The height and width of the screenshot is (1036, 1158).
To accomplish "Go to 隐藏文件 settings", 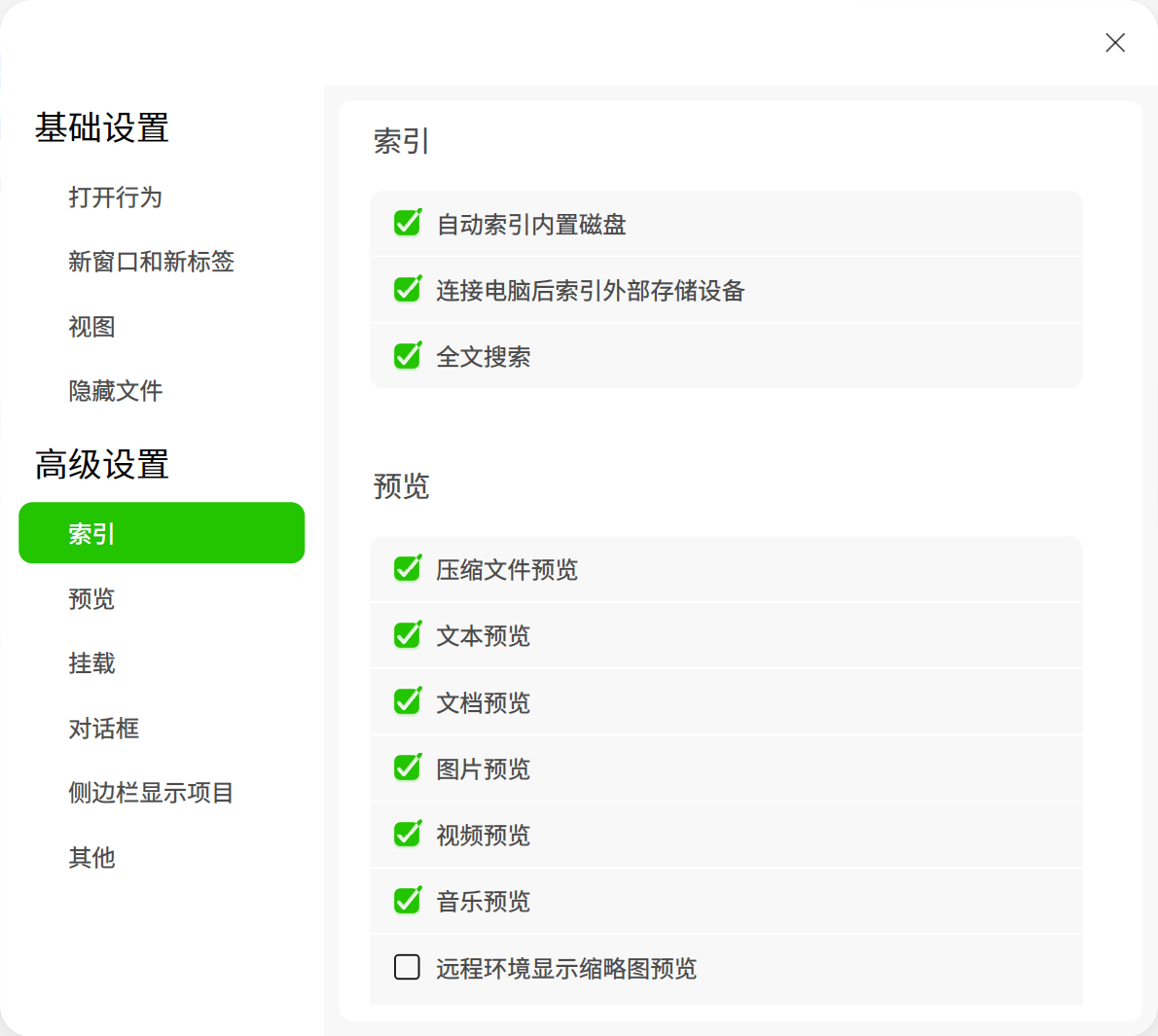I will 116,391.
